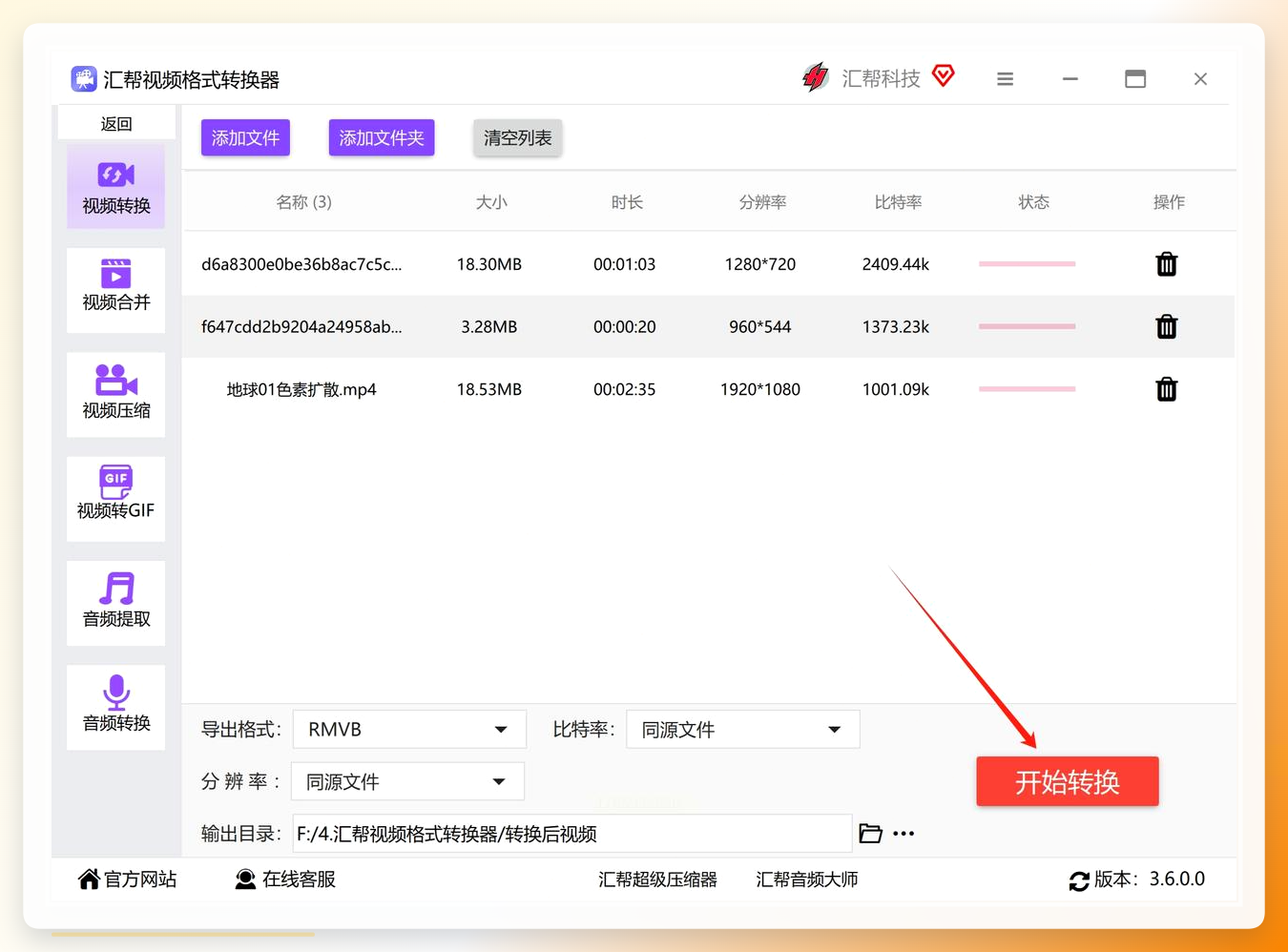
Task: Click the 版本: 3.6.0.0 text
Action: coord(1150,880)
